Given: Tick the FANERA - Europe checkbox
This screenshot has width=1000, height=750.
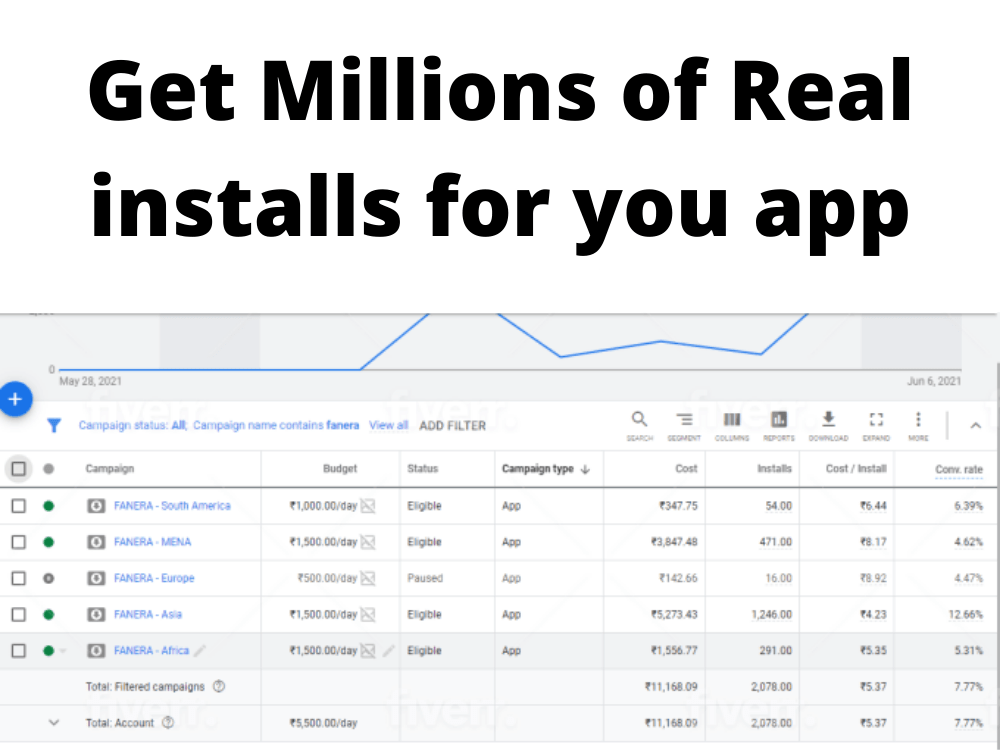Looking at the screenshot, I should tap(18, 578).
